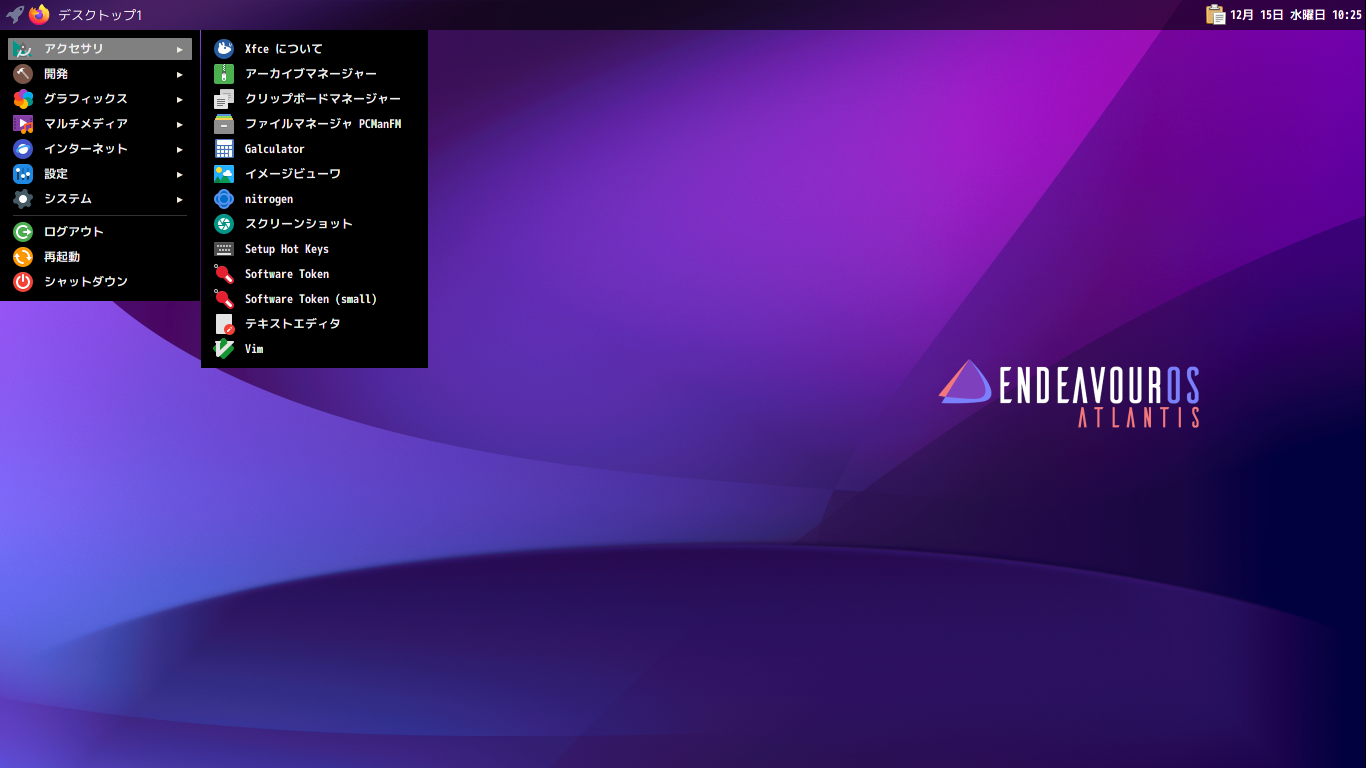
Task: Launch ファイルマネージャ PCManFM
Action: (314, 124)
